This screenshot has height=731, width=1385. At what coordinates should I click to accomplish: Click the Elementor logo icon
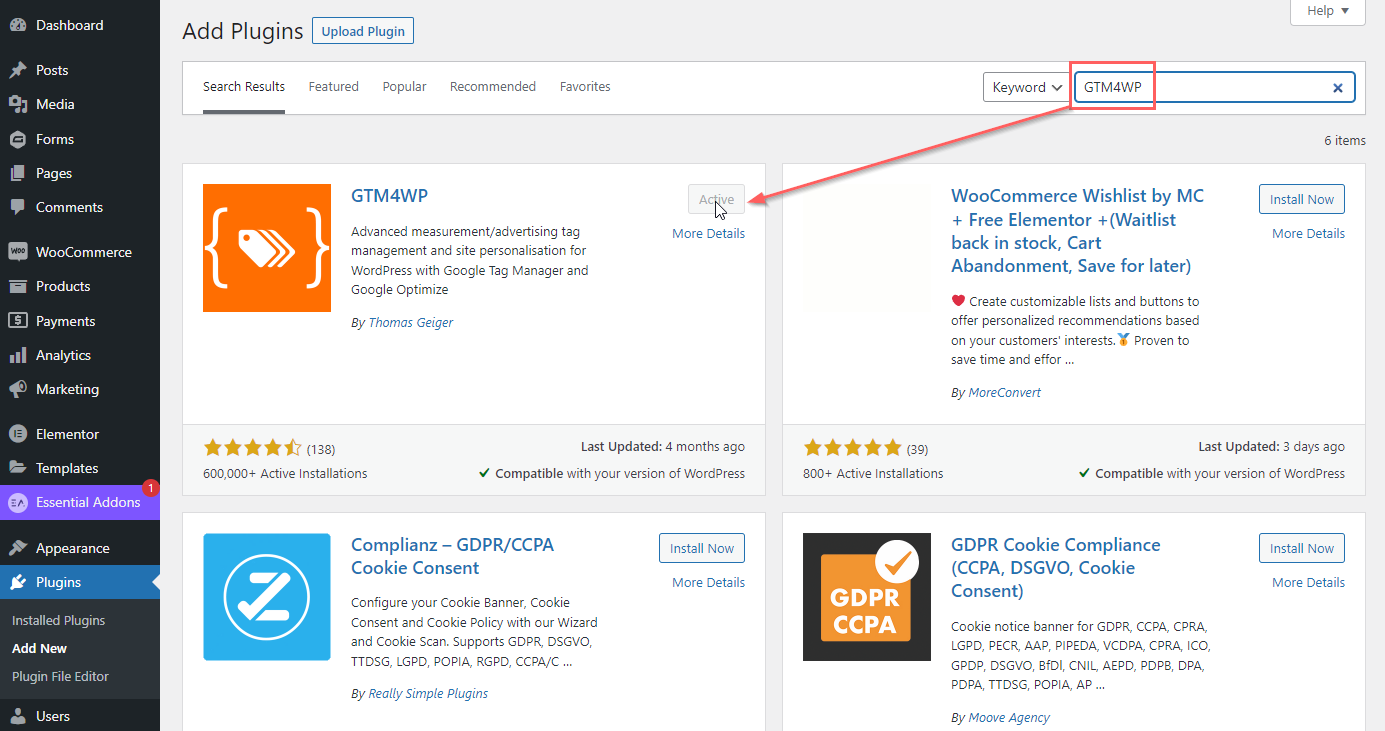coord(18,434)
